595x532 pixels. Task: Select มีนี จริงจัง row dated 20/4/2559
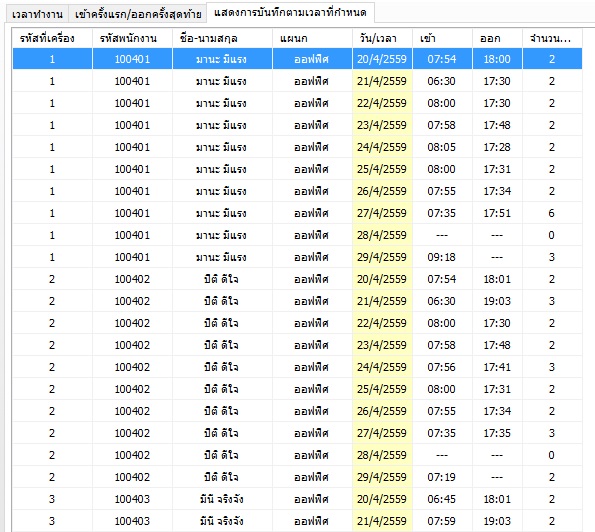pos(298,499)
